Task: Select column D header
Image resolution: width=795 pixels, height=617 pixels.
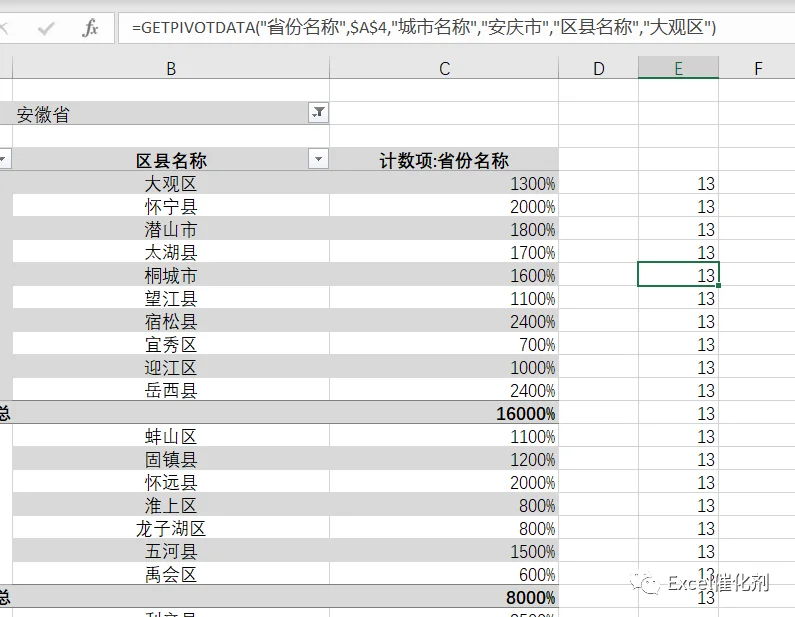Action: 598,68
